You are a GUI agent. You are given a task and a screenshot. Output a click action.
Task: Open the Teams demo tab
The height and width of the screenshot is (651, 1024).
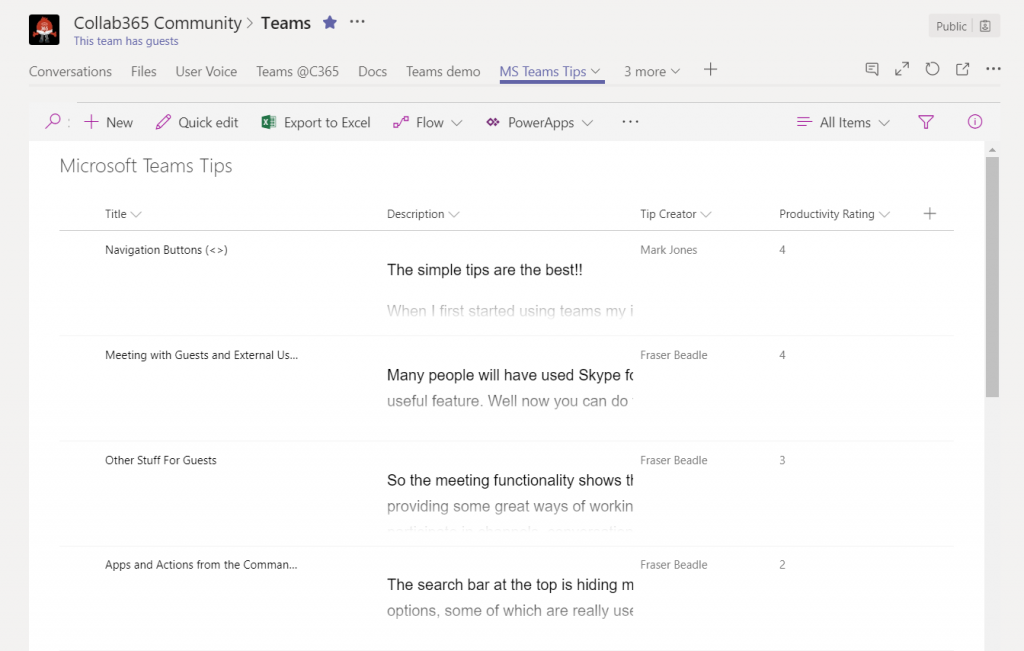click(x=443, y=71)
